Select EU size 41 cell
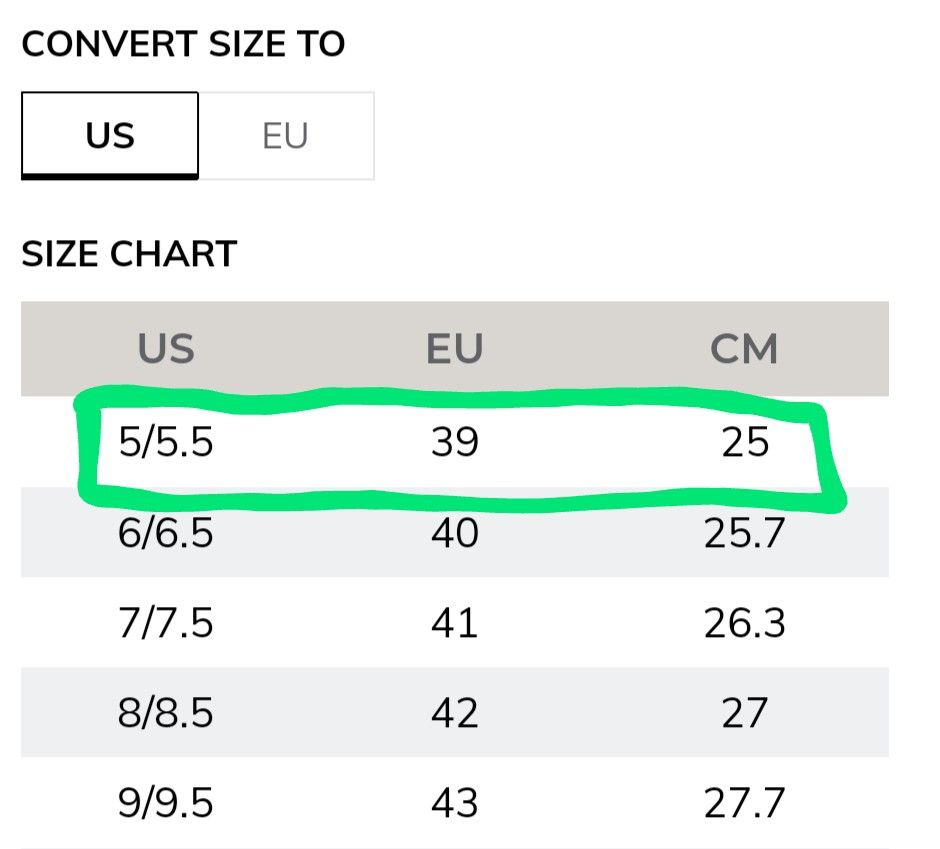Image resolution: width=940 pixels, height=849 pixels. click(x=455, y=623)
